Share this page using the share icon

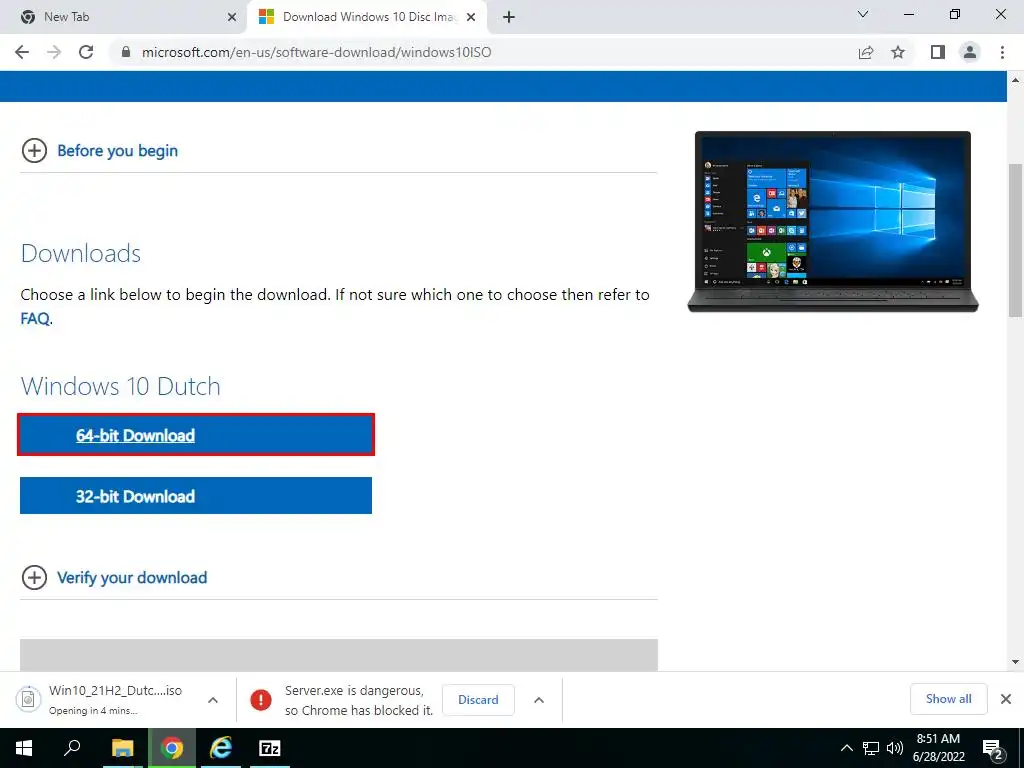(866, 52)
